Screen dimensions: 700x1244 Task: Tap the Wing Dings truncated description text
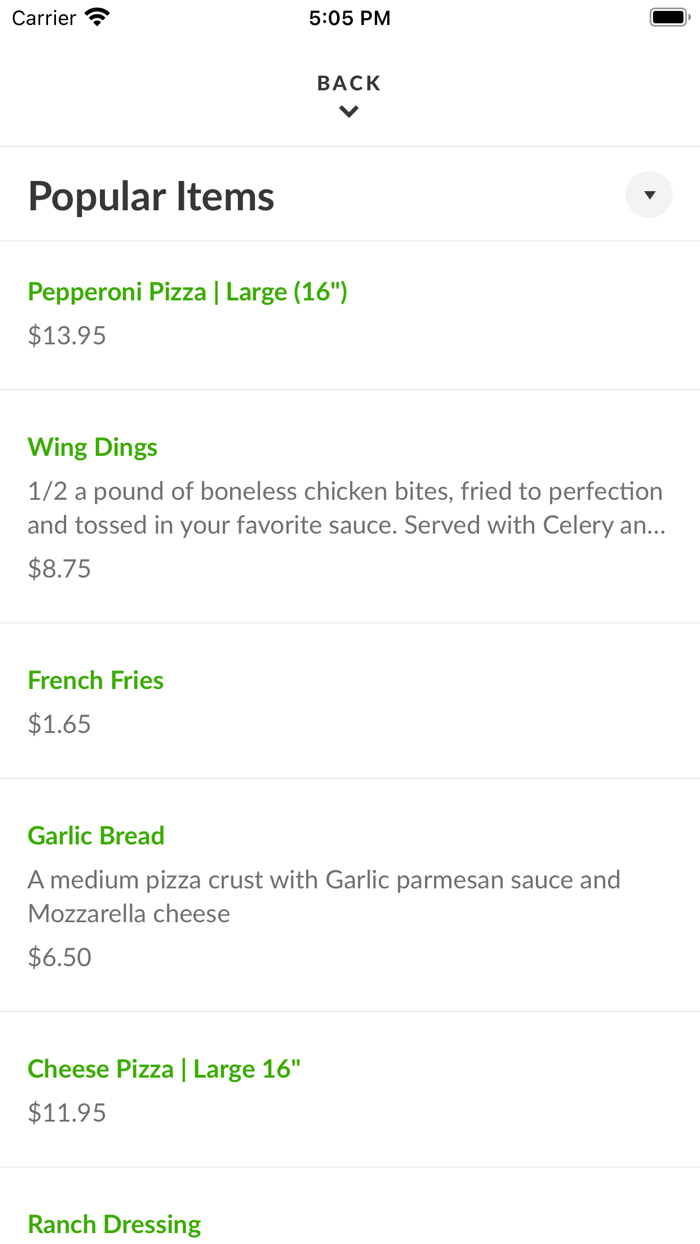[x=345, y=507]
